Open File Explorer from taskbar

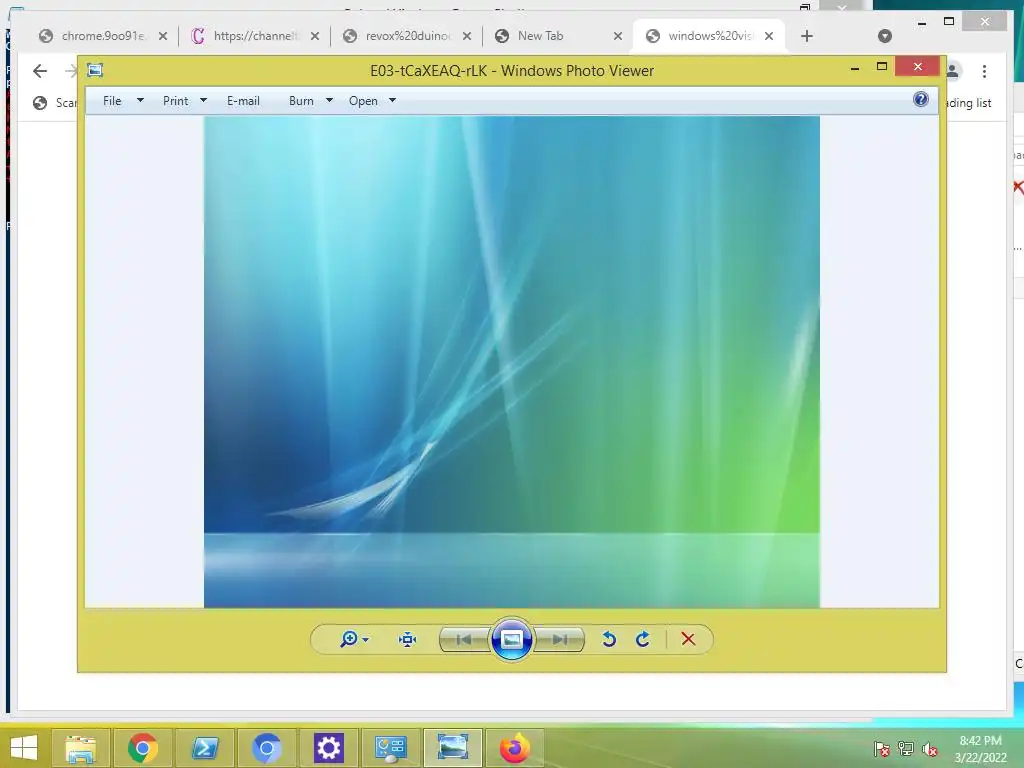tap(81, 748)
